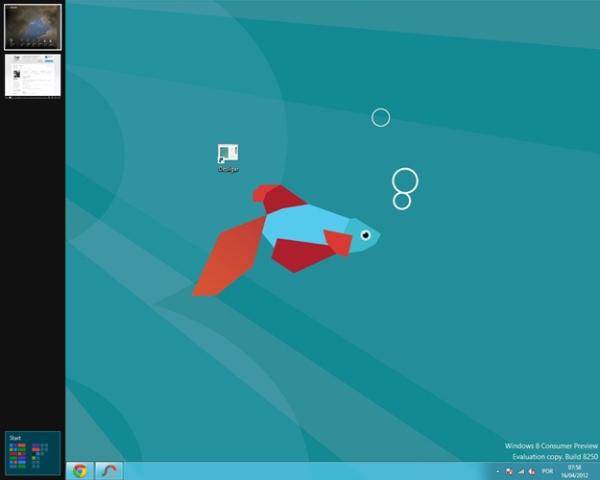Open network signal icon in system tray
Image resolution: width=600 pixels, height=480 pixels.
point(520,472)
